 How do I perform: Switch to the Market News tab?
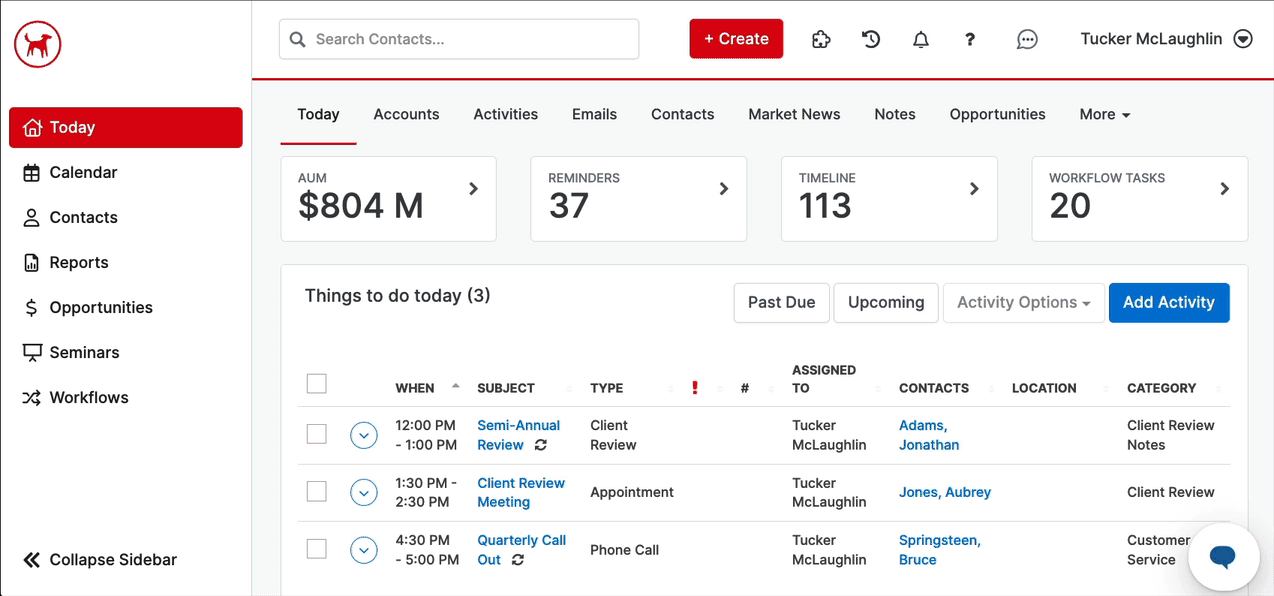pos(794,114)
